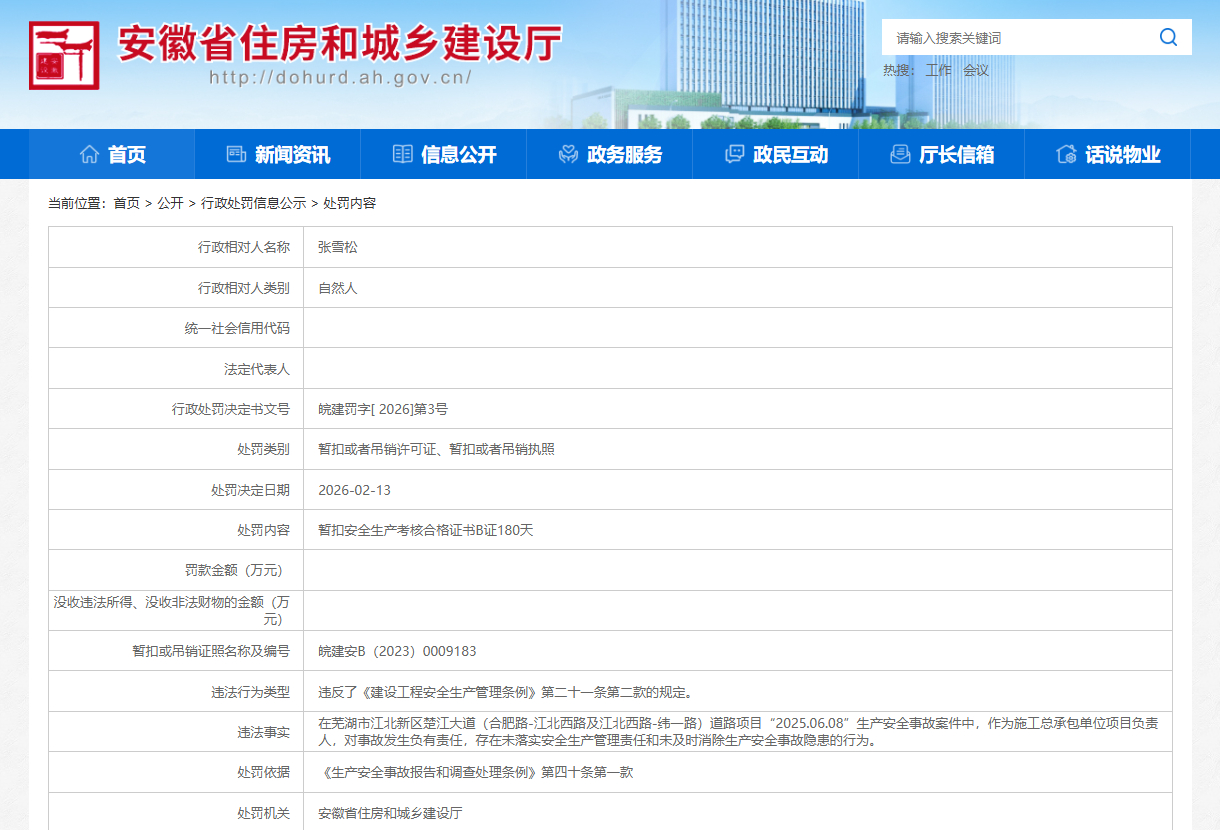Click the hot search keyword 工作

[938, 70]
